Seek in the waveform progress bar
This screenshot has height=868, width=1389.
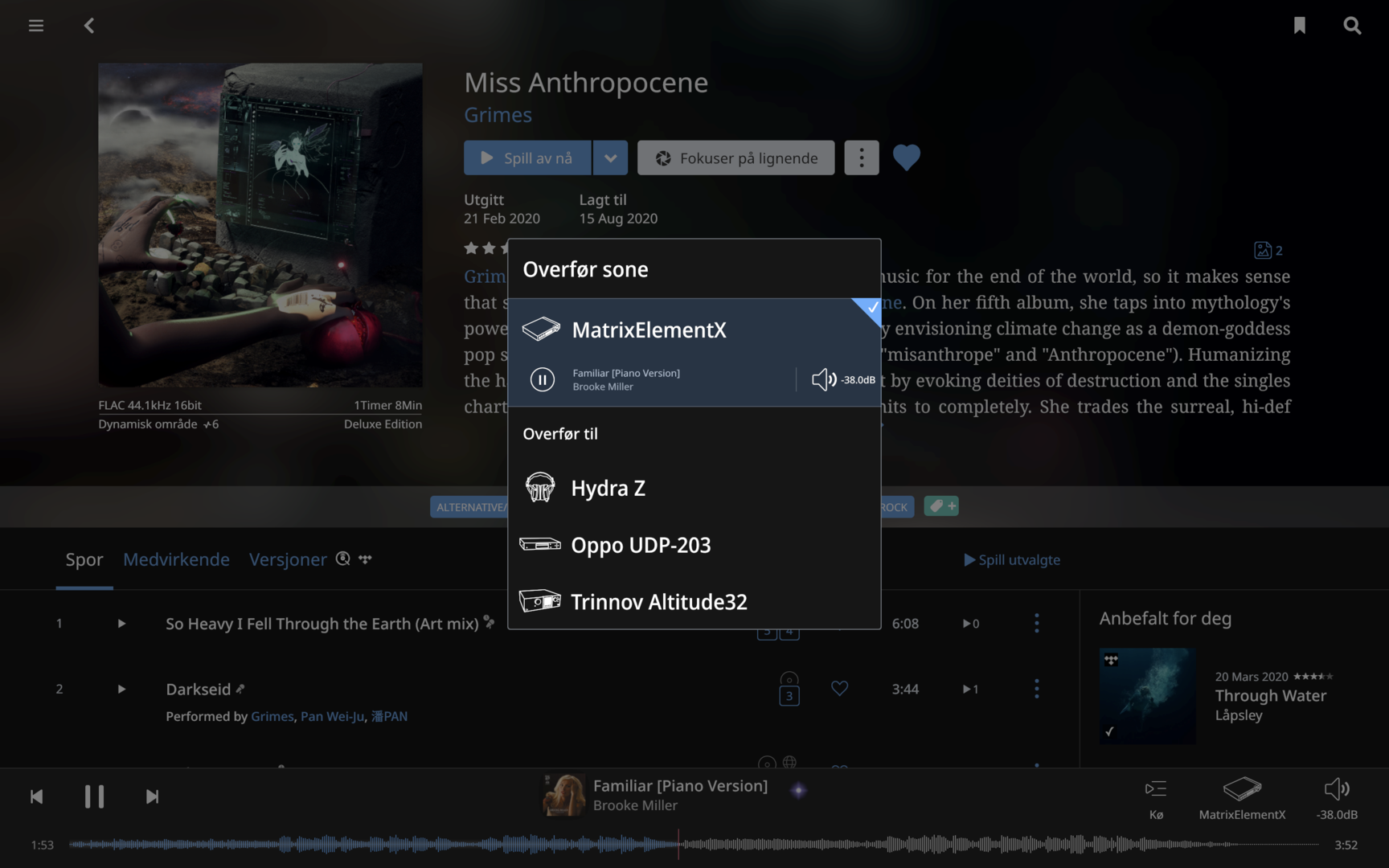tap(694, 845)
